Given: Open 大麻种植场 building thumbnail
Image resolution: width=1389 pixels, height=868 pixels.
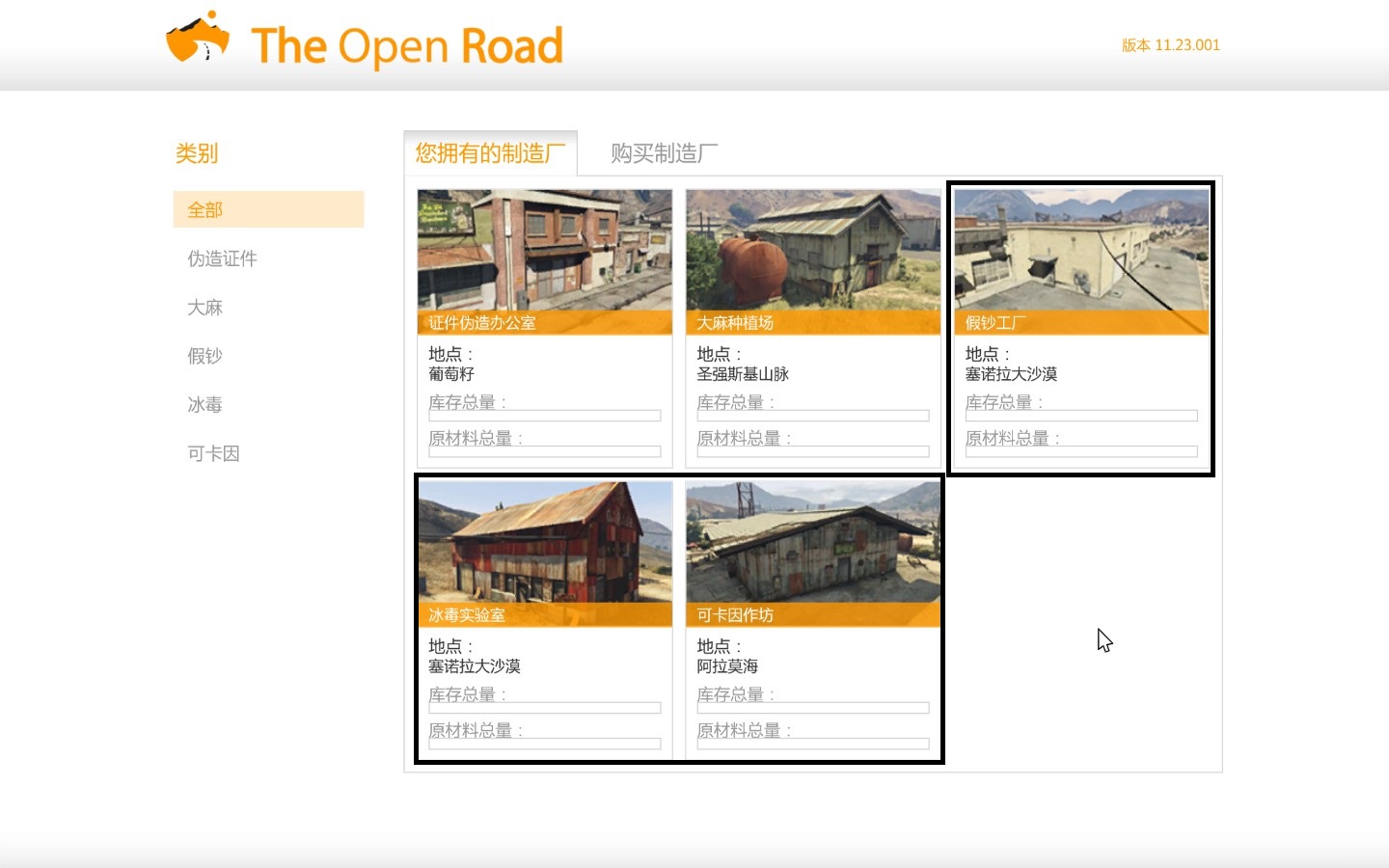Looking at the screenshot, I should pos(813,251).
